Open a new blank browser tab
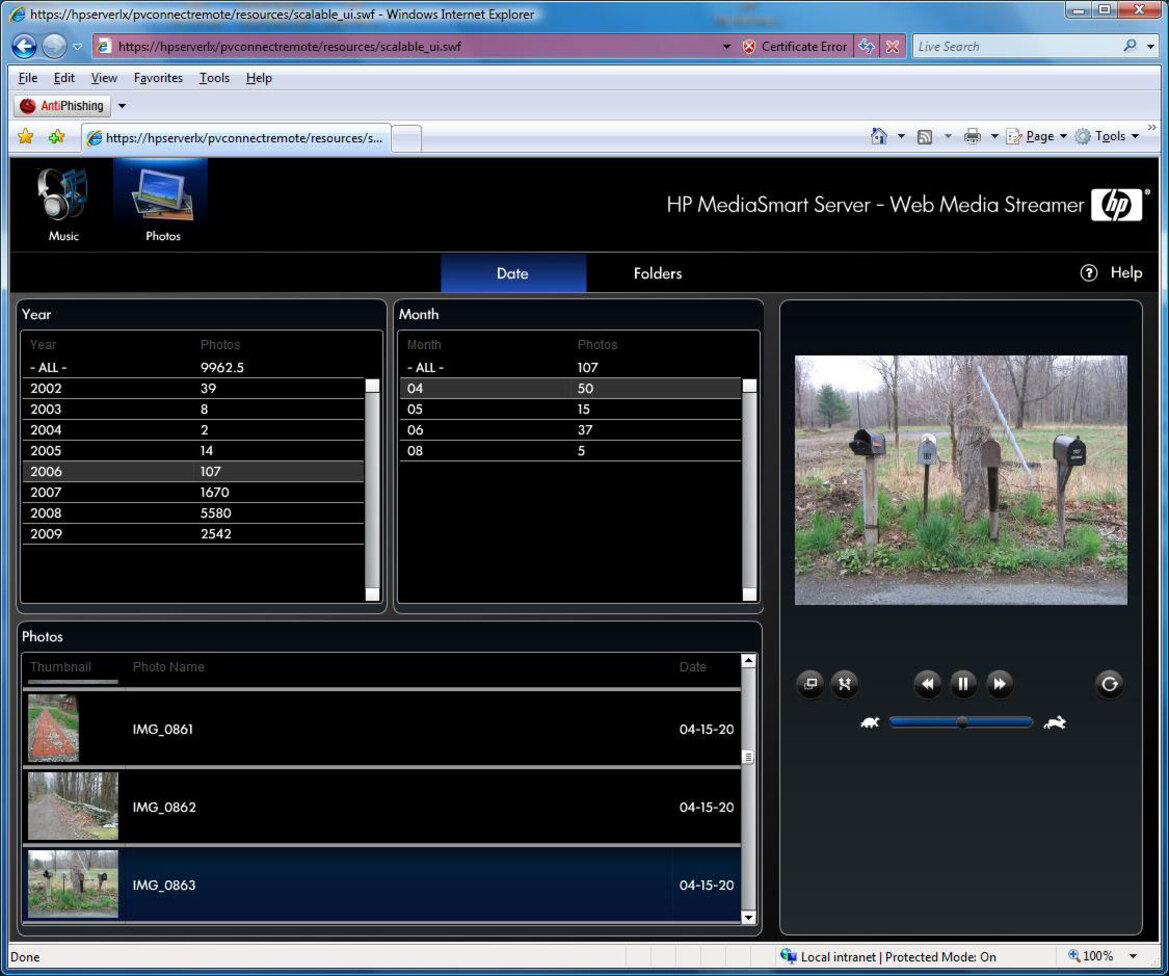Screen dimensions: 1169x976 pyautogui.click(x=406, y=139)
